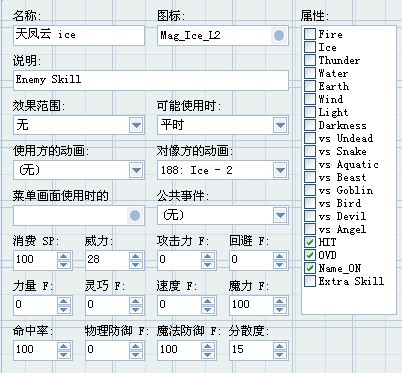
Task: Open picker for 菜单画面使用时的 field
Action: click(135, 215)
